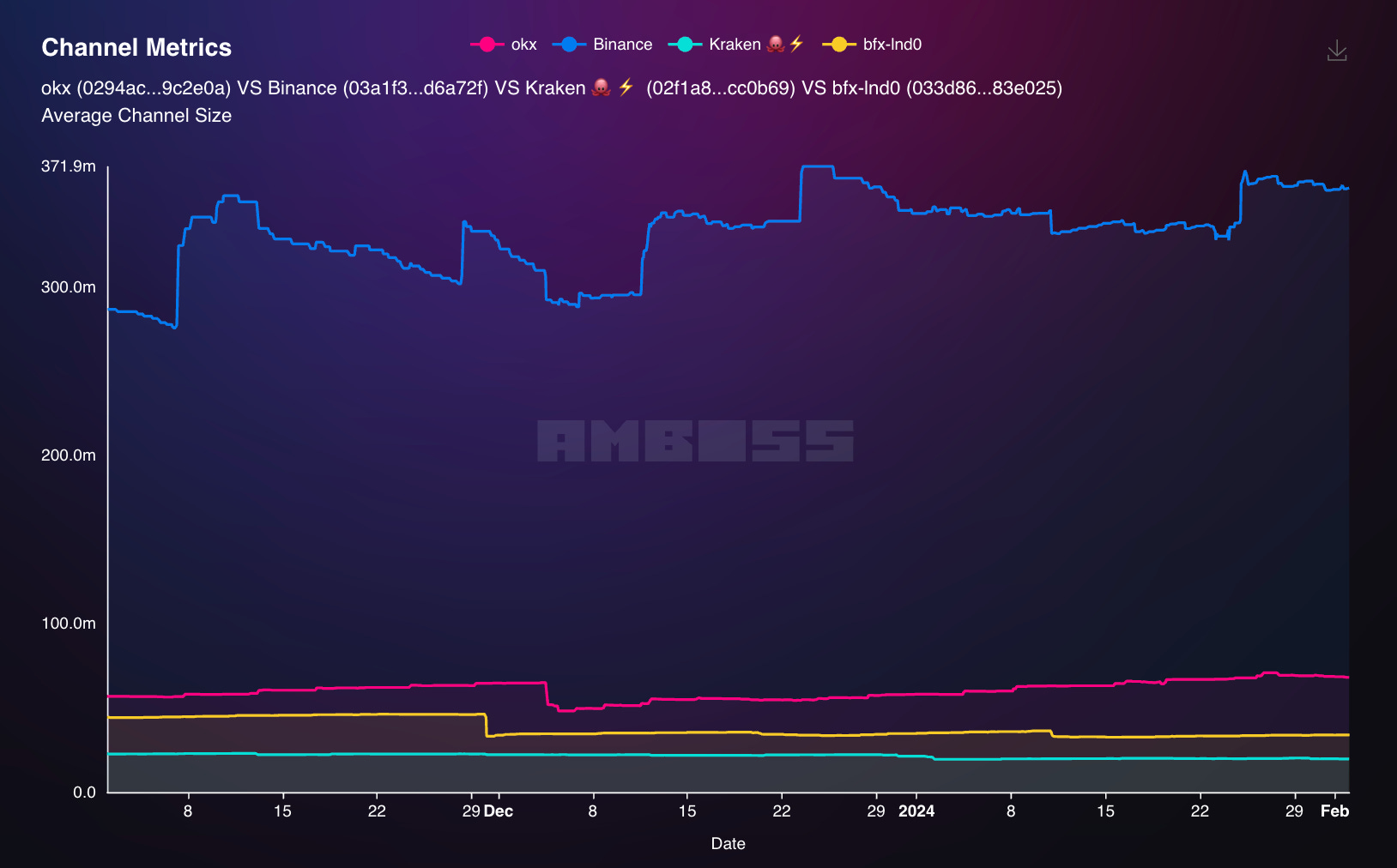
Task: Click the "100.0m" y-axis label
Action: pos(69,624)
